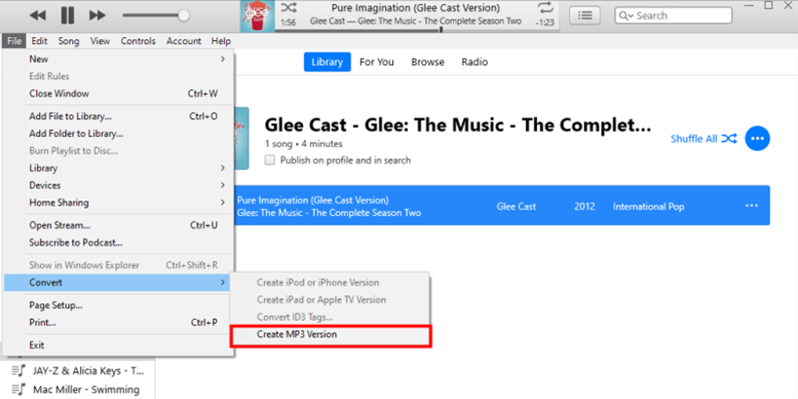
Task: Select the Pure Imagination song title
Action: tap(313, 200)
